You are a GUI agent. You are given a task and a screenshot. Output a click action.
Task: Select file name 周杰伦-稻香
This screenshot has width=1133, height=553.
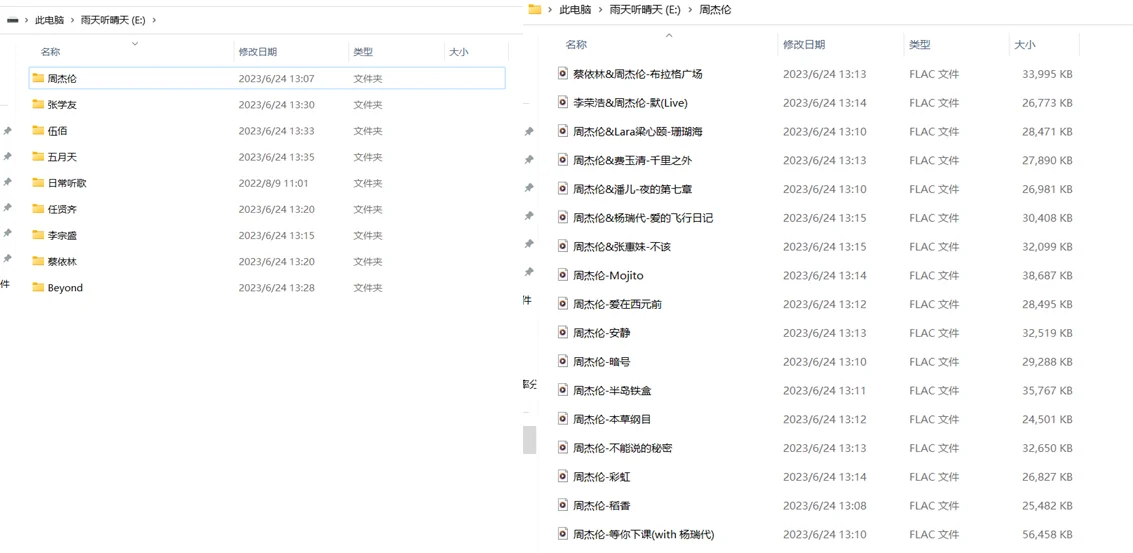click(x=602, y=505)
